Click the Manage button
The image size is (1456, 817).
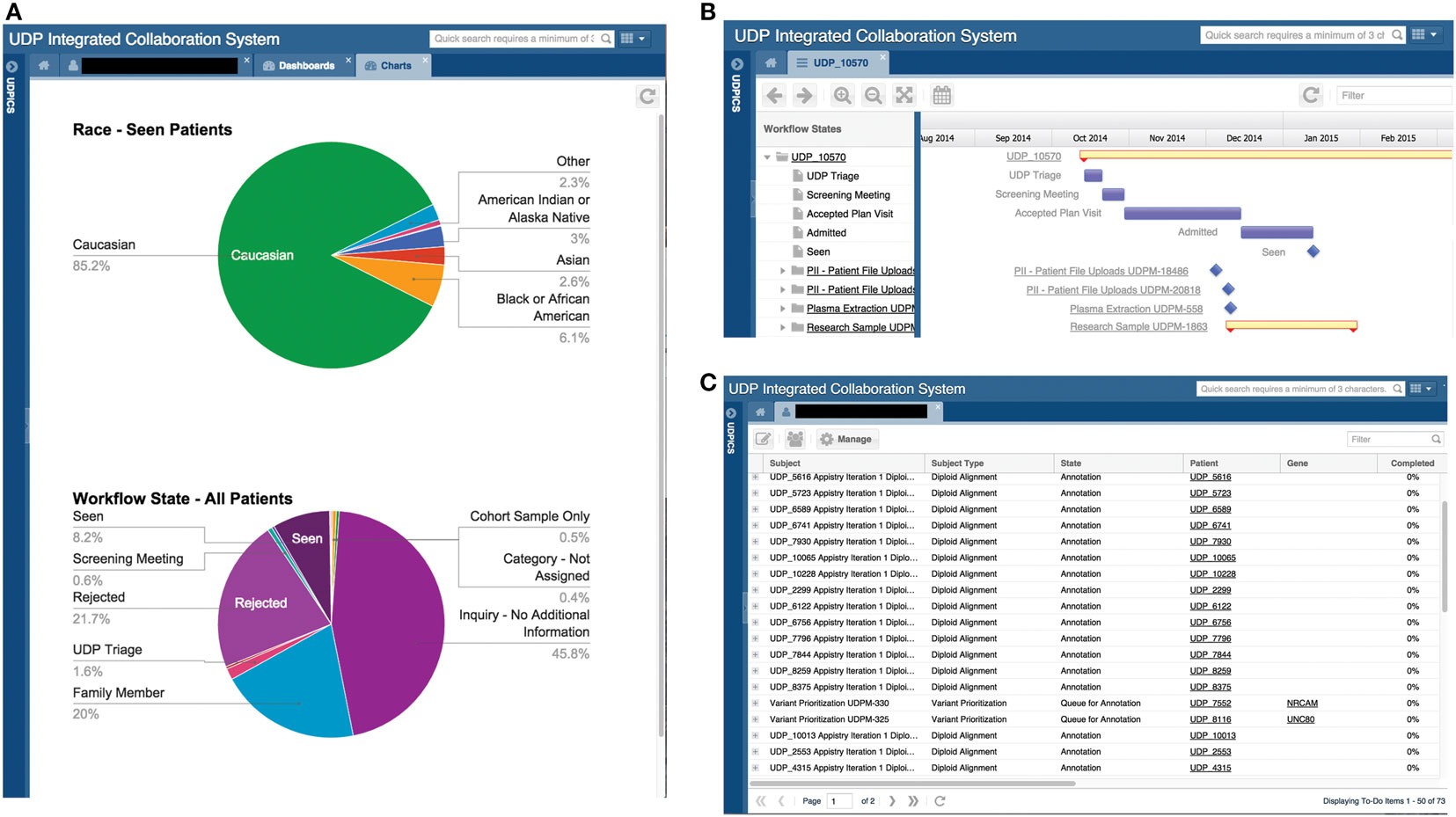(845, 439)
